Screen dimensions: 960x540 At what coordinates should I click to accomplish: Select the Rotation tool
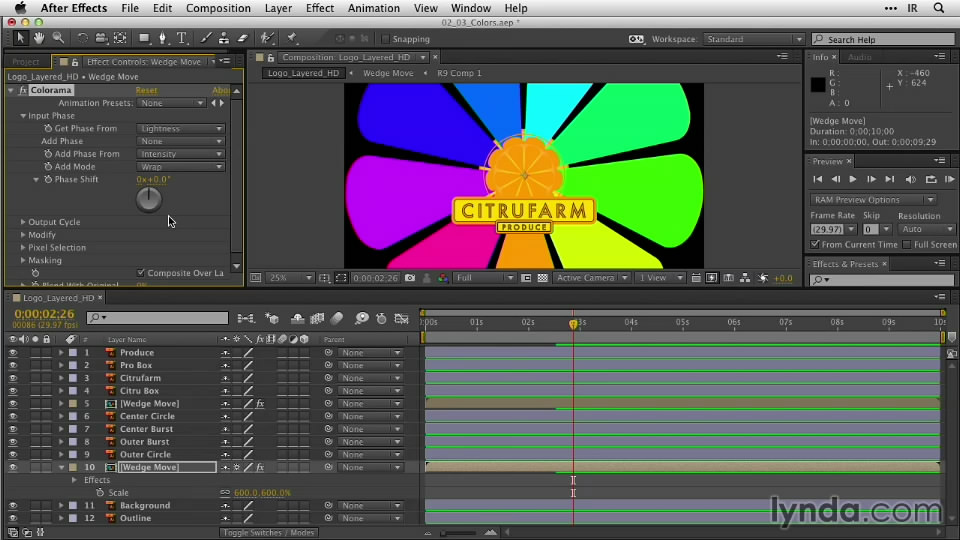[82, 38]
